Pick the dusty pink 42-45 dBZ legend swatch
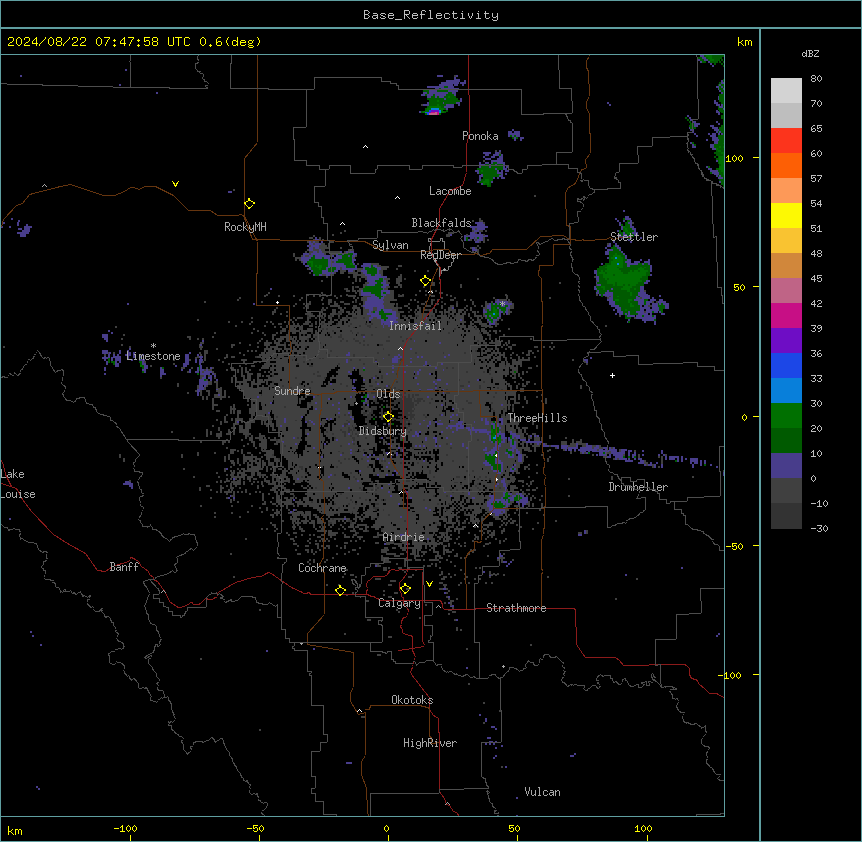The width and height of the screenshot is (862, 842). pyautogui.click(x=786, y=291)
